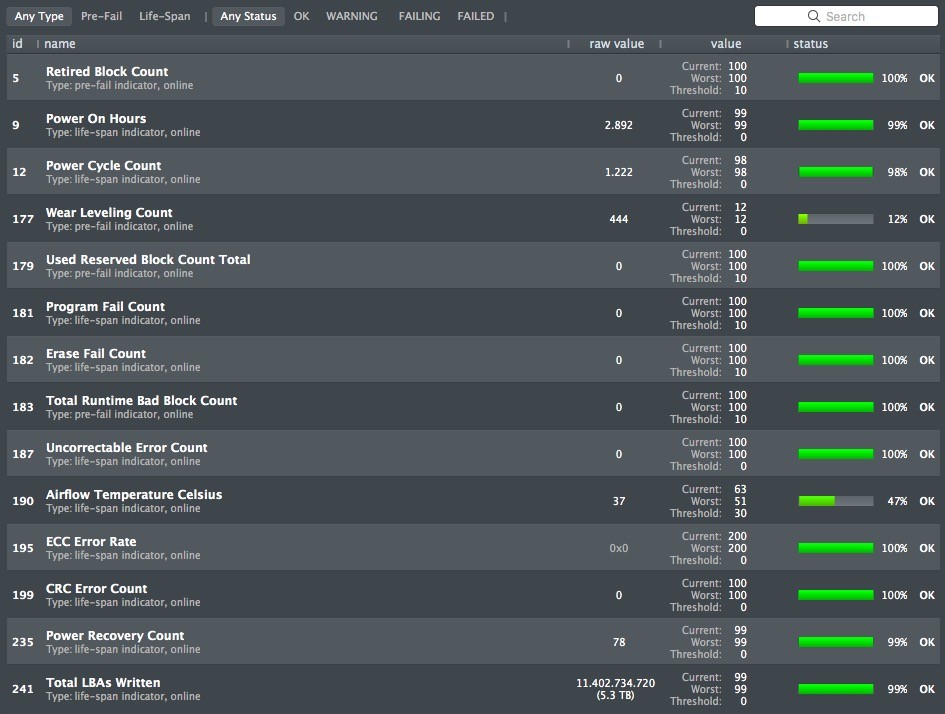Select the Power Cycle Count row
The height and width of the screenshot is (714, 945).
click(x=472, y=172)
